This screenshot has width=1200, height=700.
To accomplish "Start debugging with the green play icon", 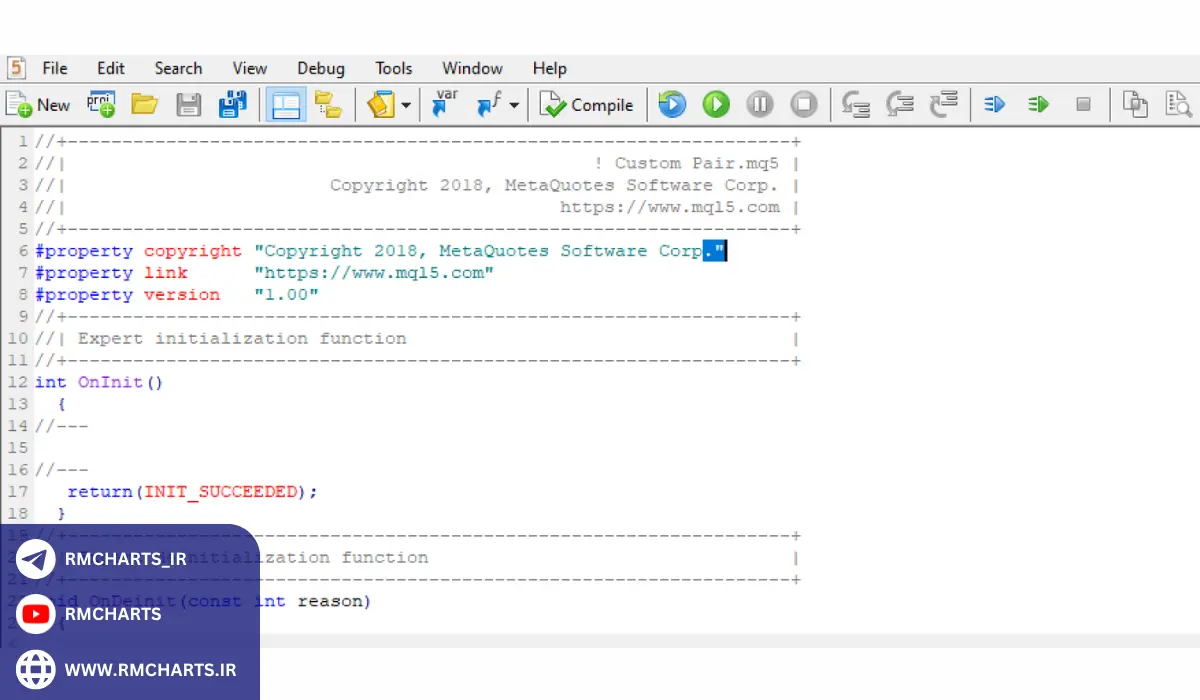I will coord(716,104).
